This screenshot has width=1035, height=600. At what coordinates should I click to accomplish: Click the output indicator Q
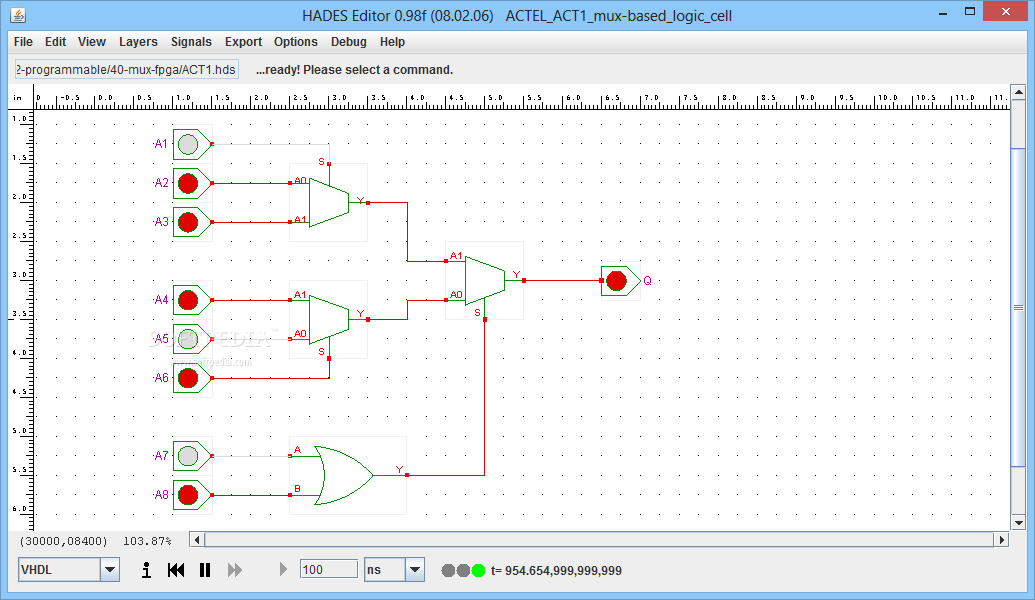618,281
